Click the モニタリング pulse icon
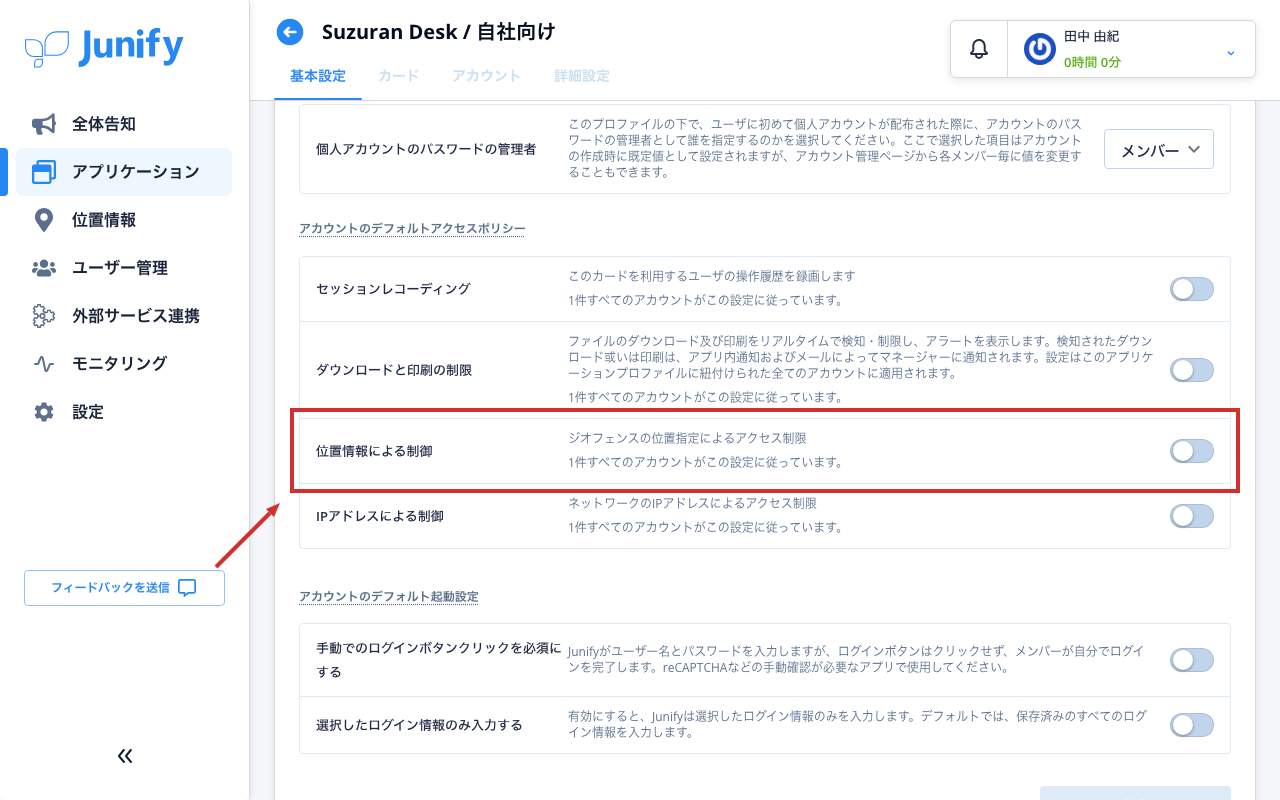The height and width of the screenshot is (800, 1280). (x=44, y=364)
